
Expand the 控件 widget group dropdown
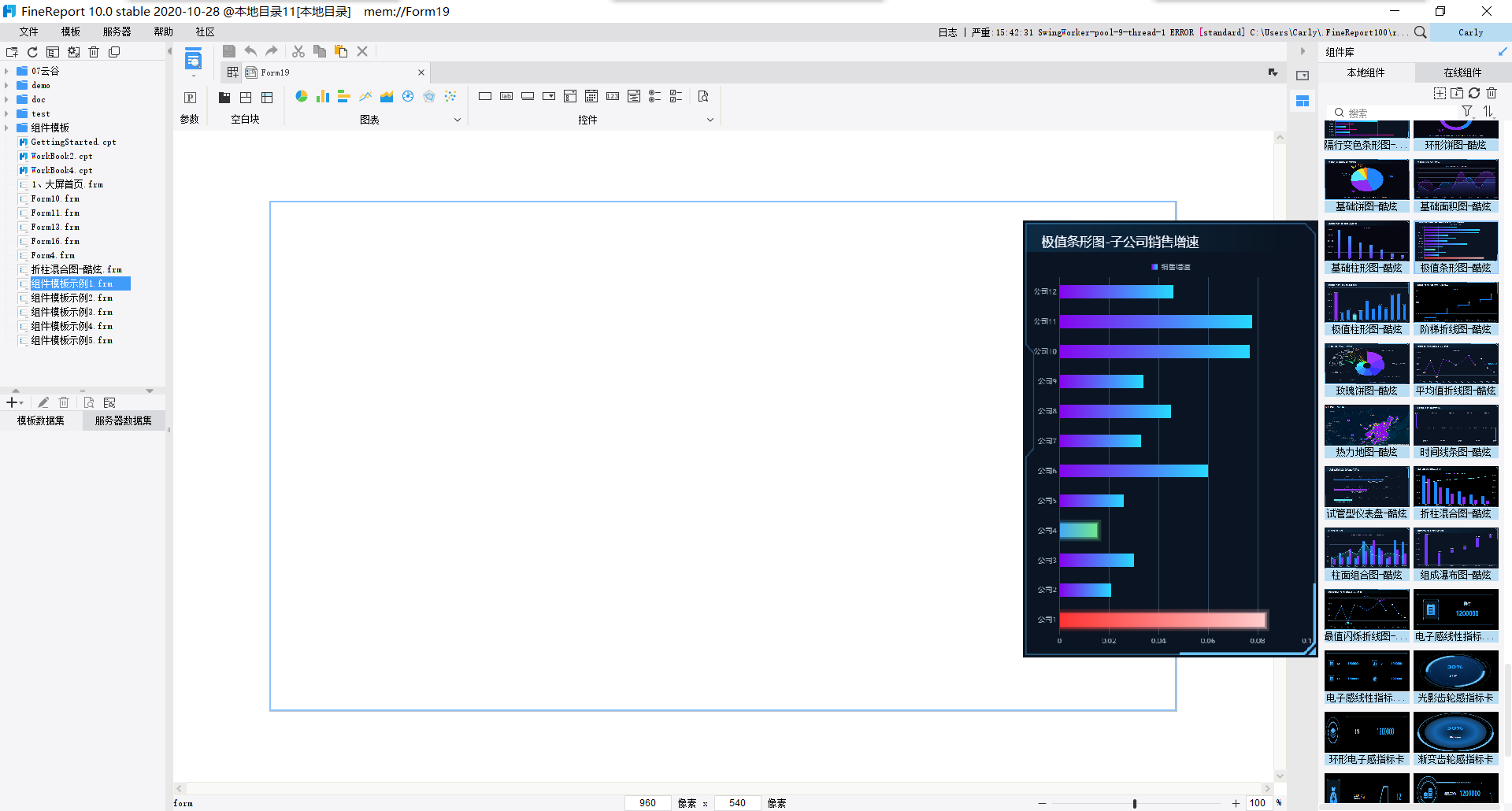click(710, 120)
